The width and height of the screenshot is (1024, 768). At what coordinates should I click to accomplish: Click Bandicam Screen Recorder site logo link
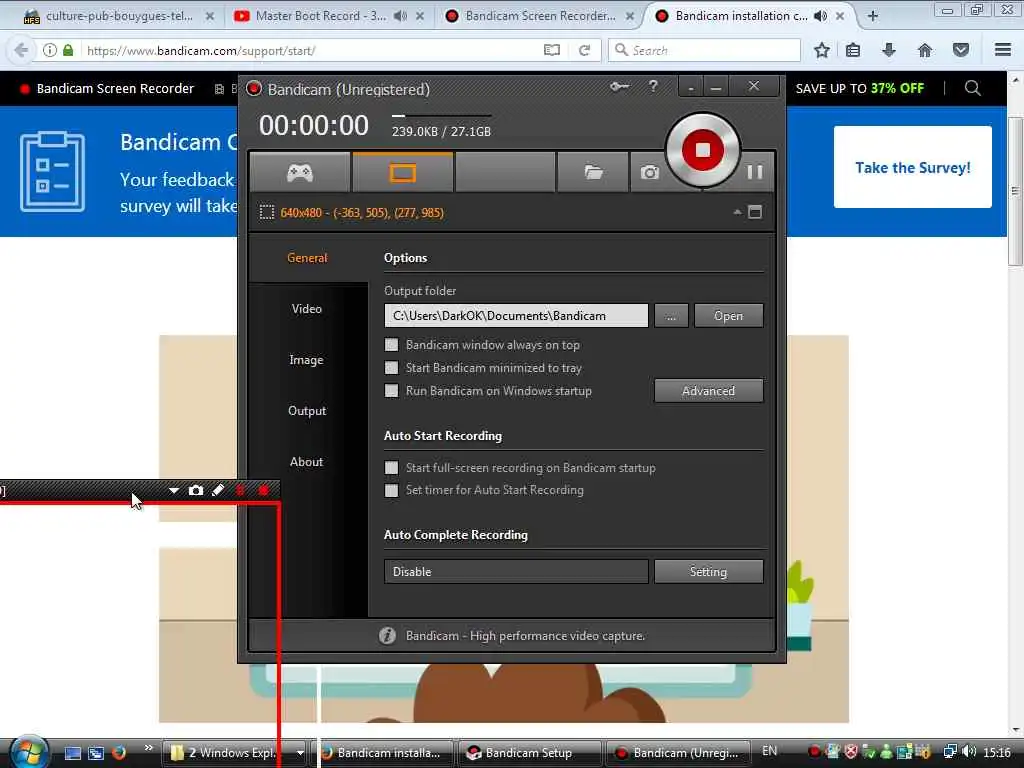click(x=107, y=88)
